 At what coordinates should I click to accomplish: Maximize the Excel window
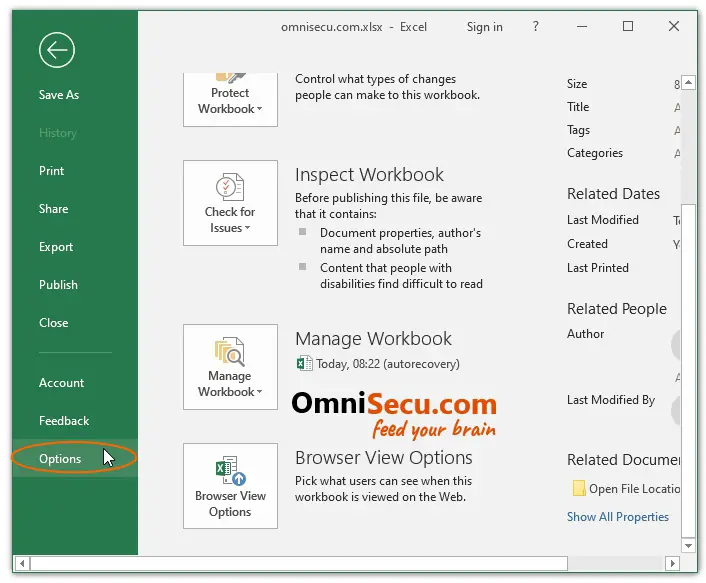click(628, 27)
